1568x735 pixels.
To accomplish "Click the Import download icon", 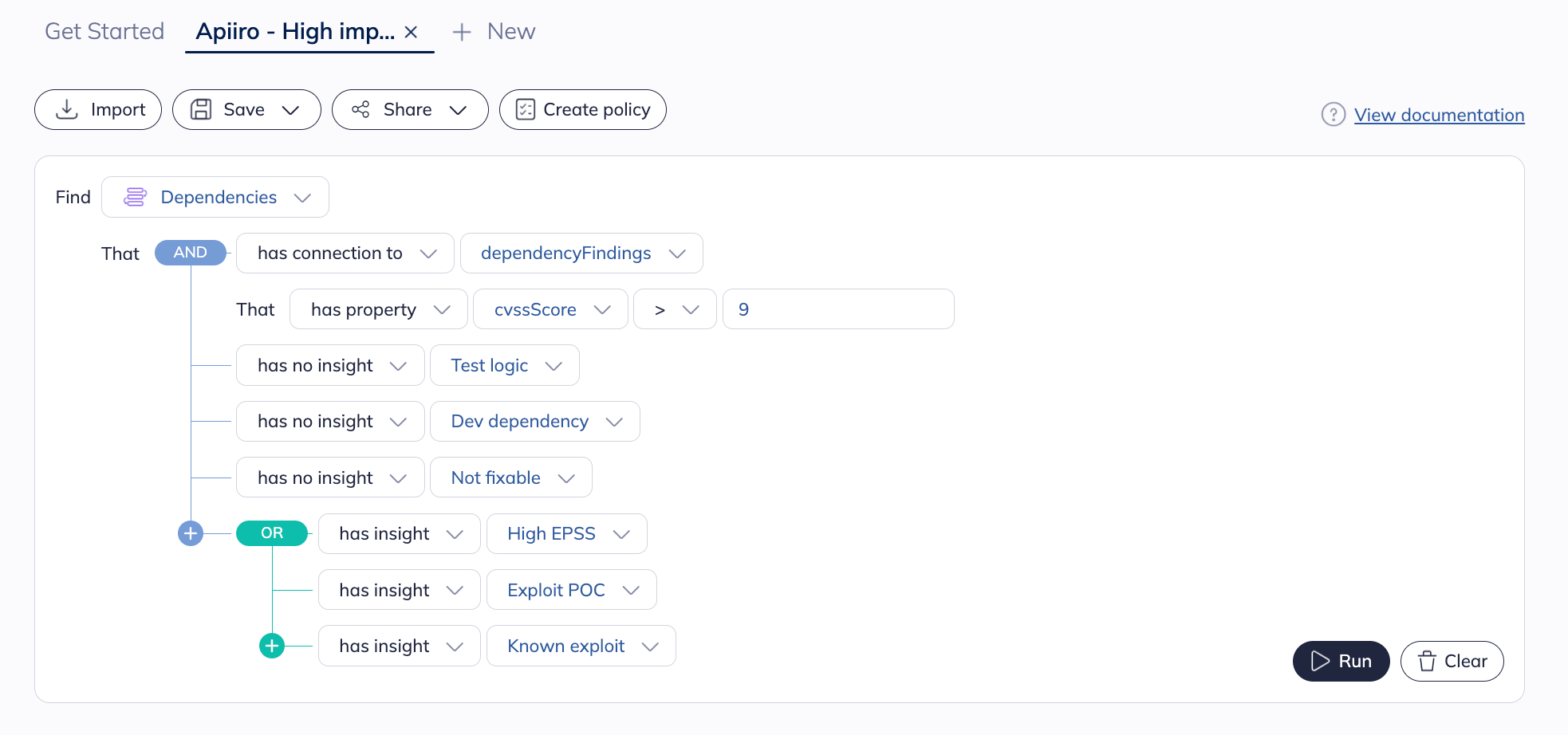I will point(67,110).
